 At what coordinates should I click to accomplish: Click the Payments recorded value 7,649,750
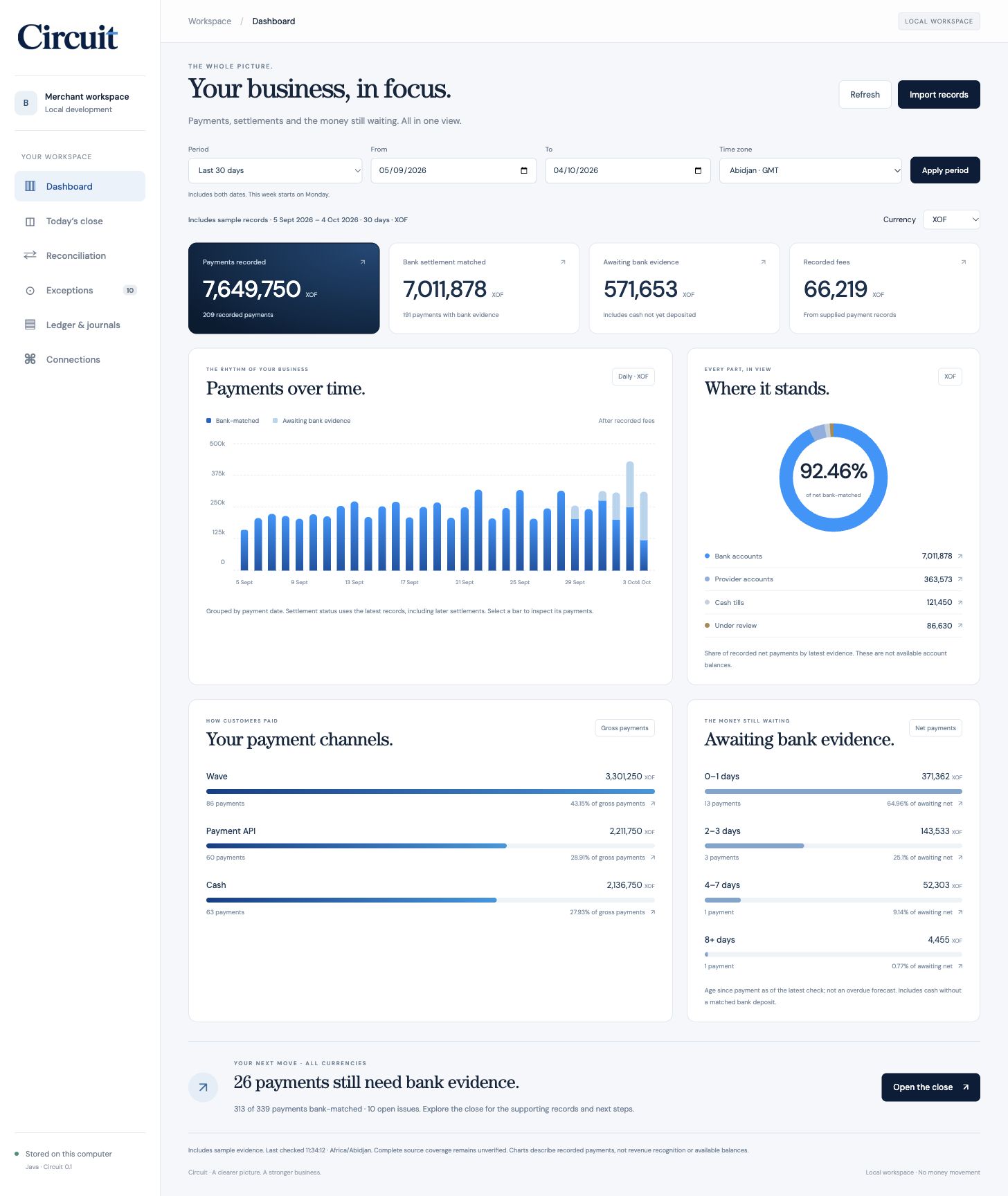(x=251, y=289)
